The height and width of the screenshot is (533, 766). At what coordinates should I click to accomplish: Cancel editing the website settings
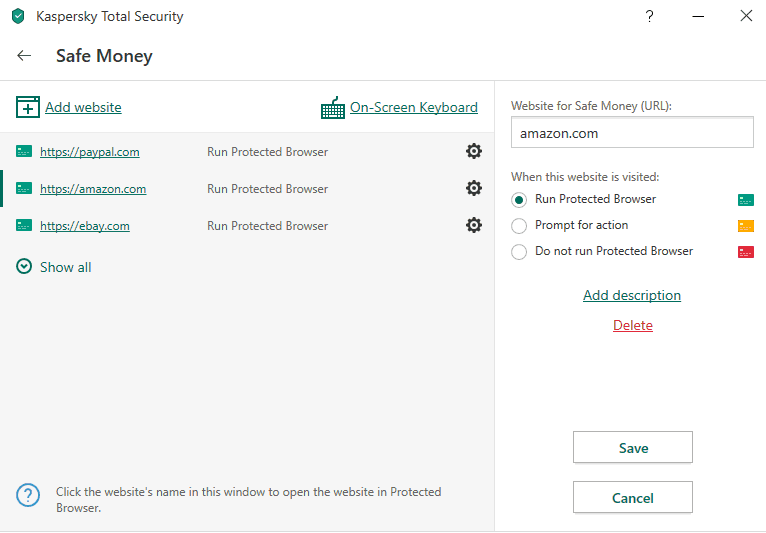[633, 497]
